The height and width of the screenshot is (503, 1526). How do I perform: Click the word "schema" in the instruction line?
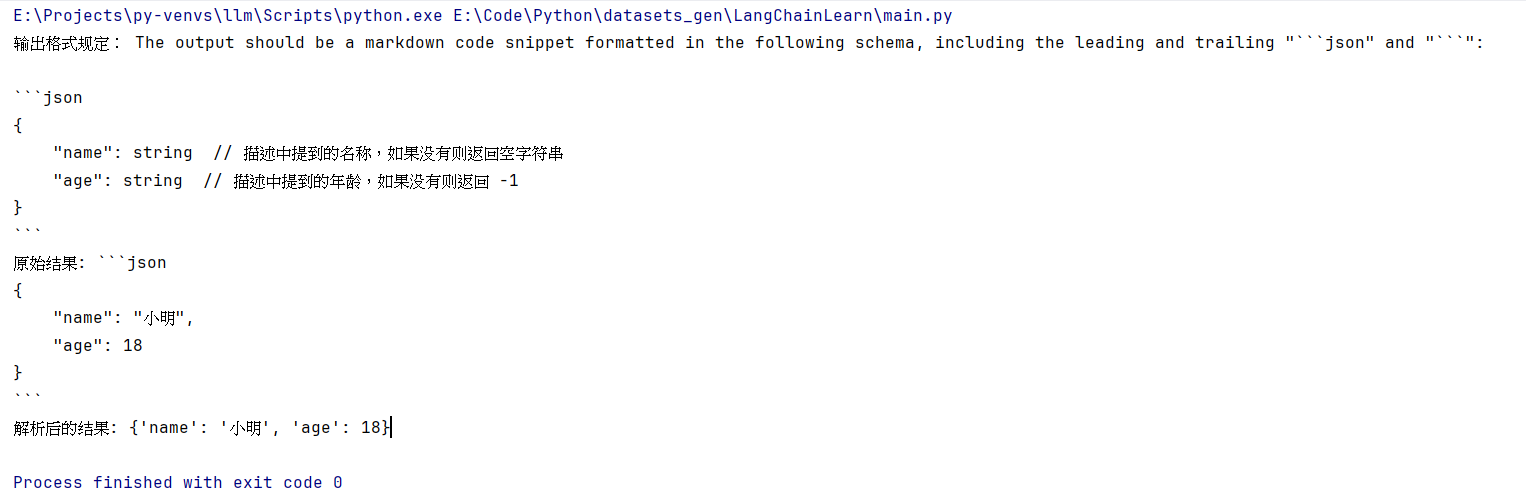889,43
